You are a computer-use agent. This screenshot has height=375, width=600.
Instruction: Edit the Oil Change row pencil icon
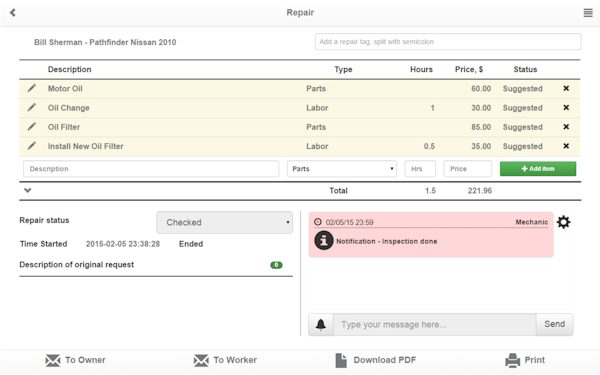point(32,108)
